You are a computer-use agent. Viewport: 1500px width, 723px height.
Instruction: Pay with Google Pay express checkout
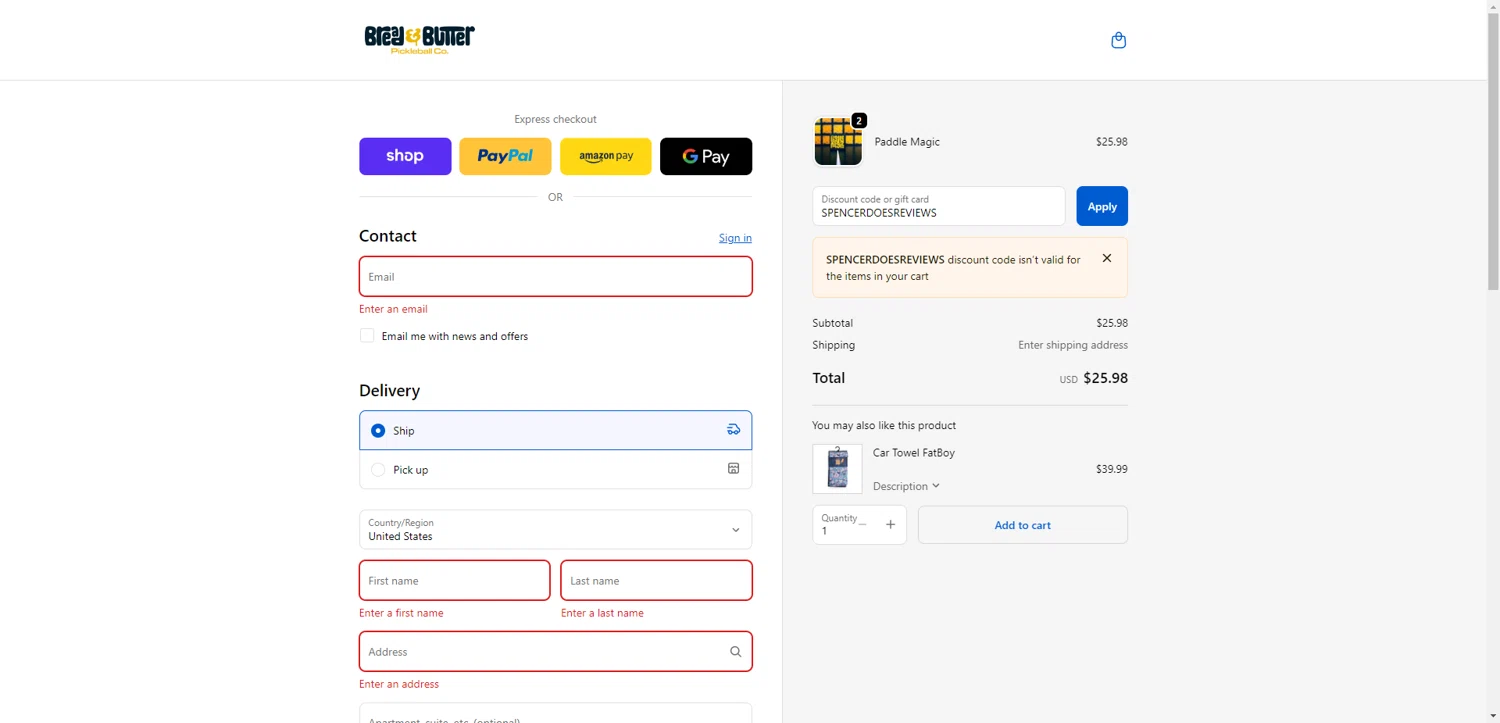click(x=706, y=156)
